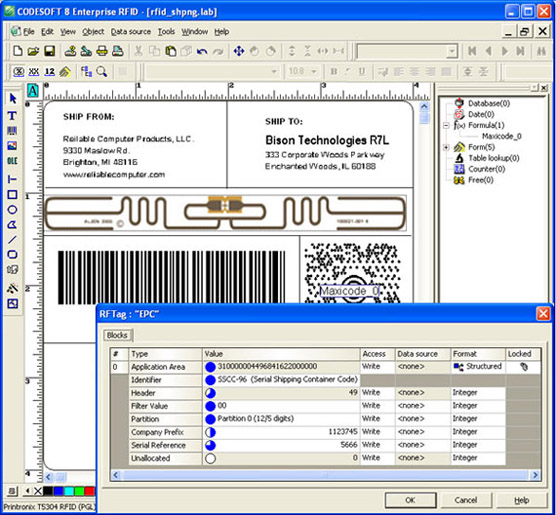Click up arrow of label vertical scrollbar

(424, 106)
